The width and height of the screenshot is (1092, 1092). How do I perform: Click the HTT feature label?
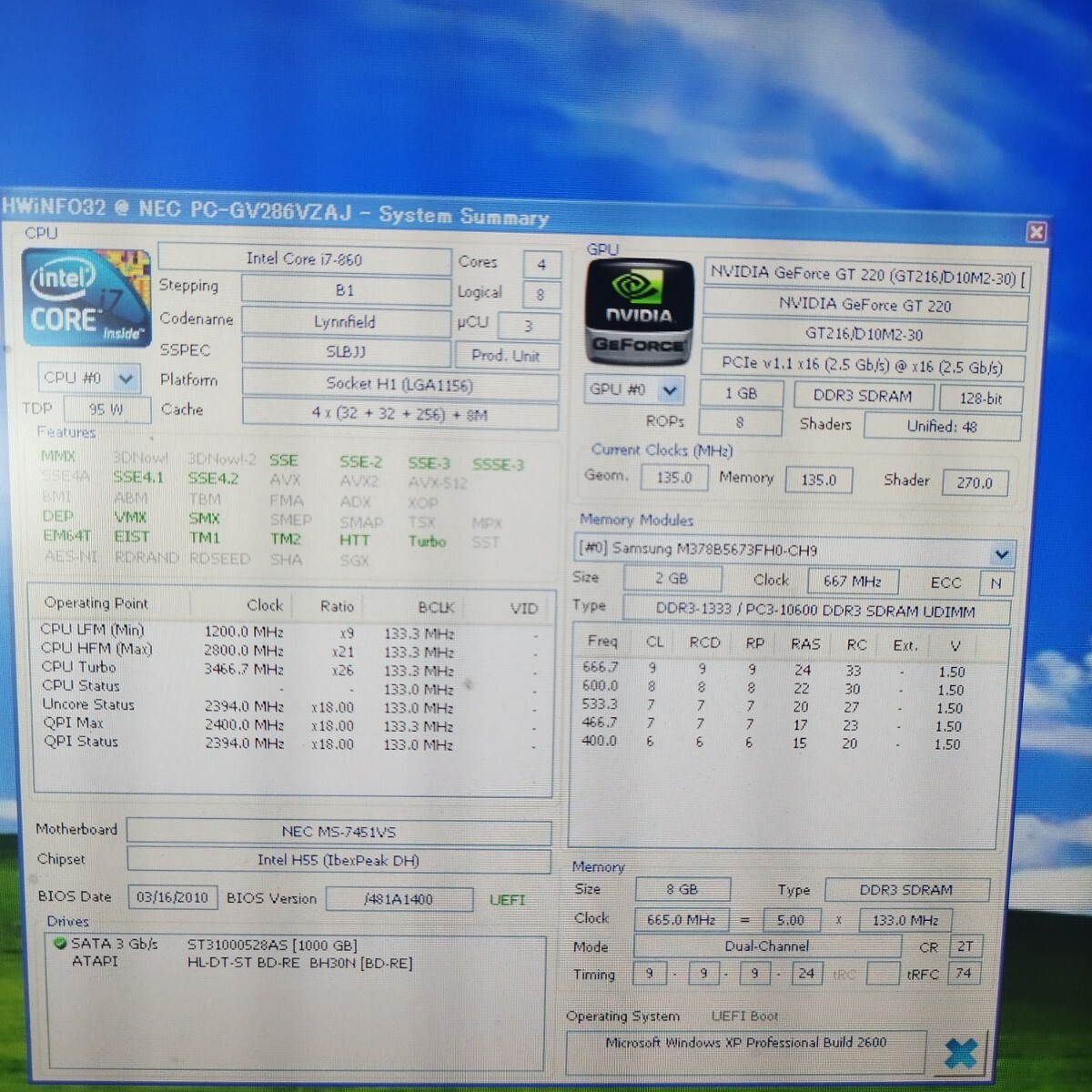click(354, 540)
